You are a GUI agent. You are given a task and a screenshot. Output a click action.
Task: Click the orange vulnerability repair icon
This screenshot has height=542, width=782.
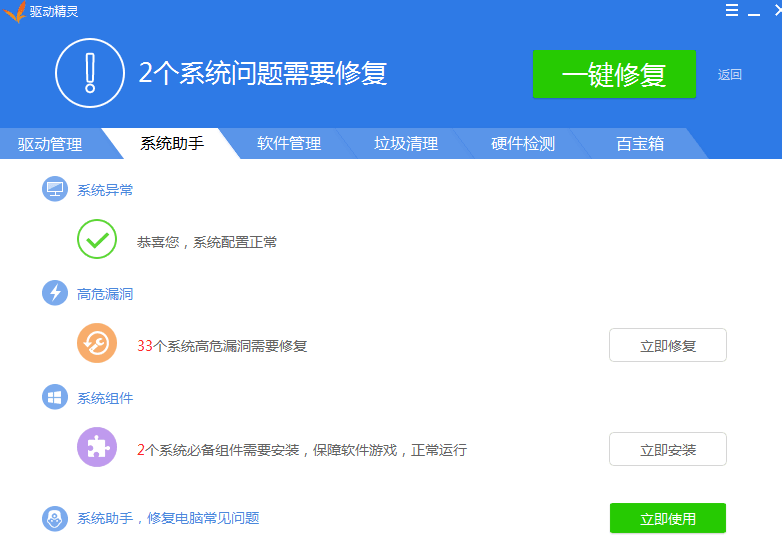tap(97, 345)
